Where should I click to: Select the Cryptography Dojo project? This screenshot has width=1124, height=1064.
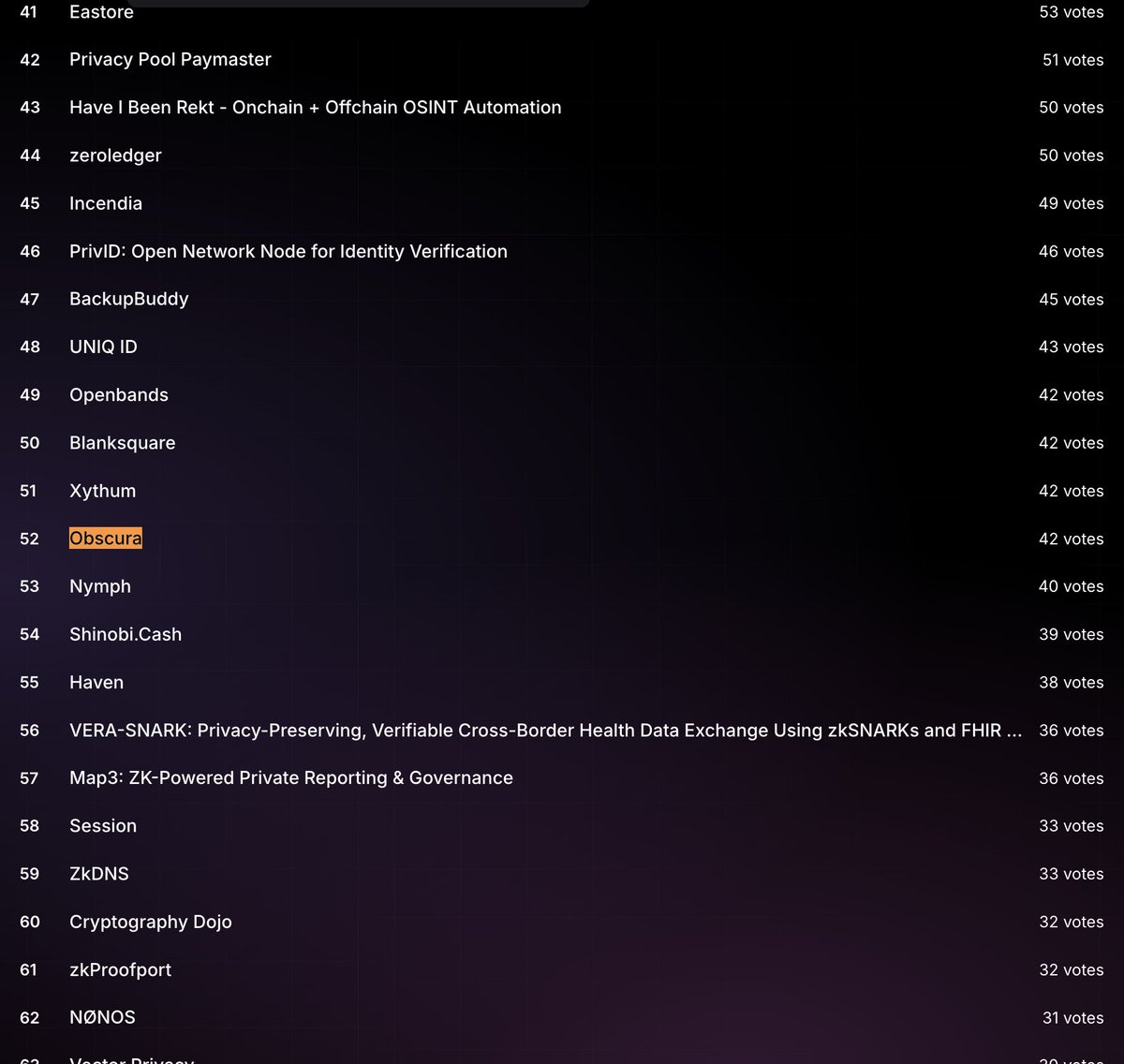tap(151, 922)
